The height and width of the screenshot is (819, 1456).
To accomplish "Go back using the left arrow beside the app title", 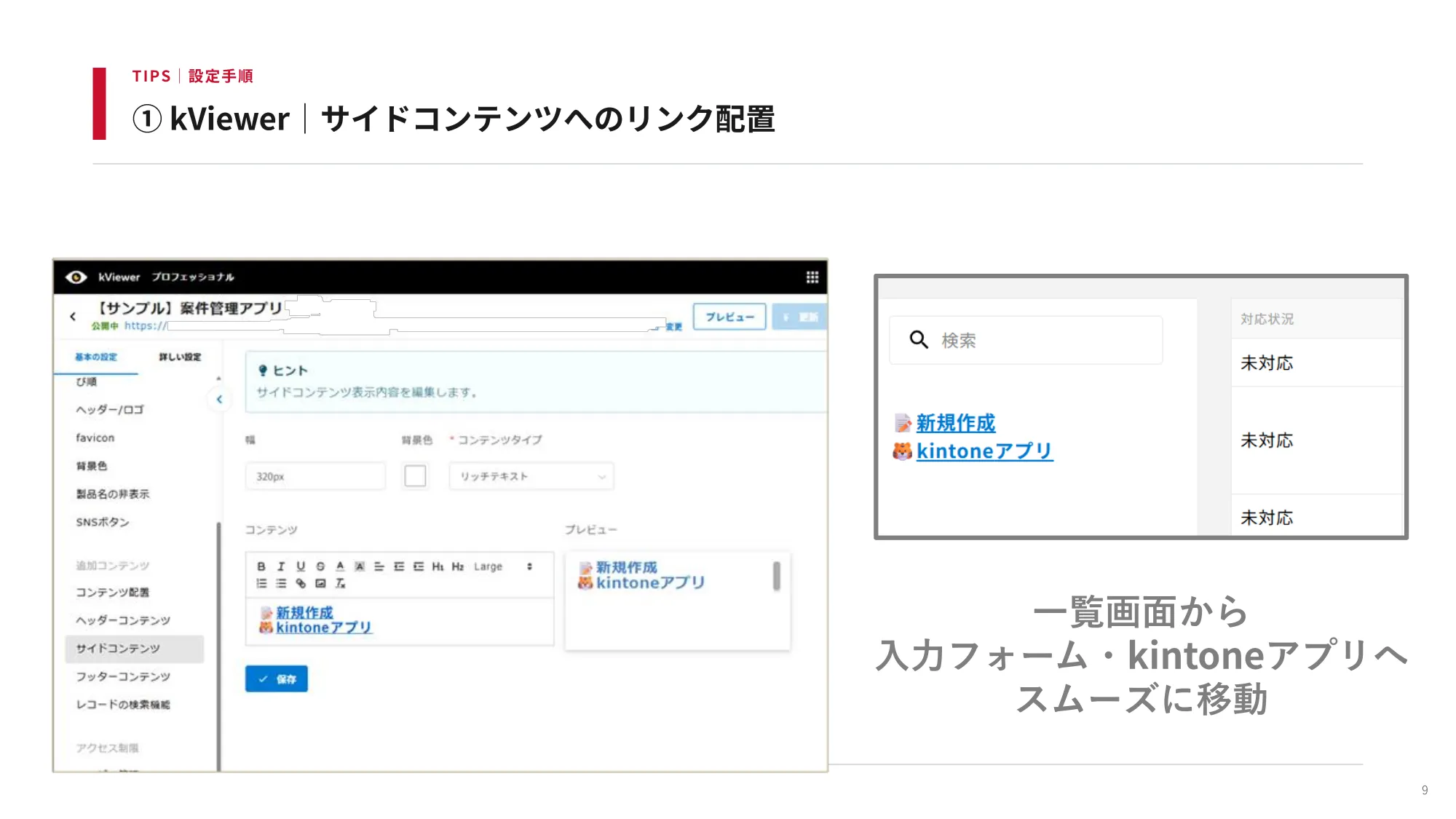I will pos(73,316).
